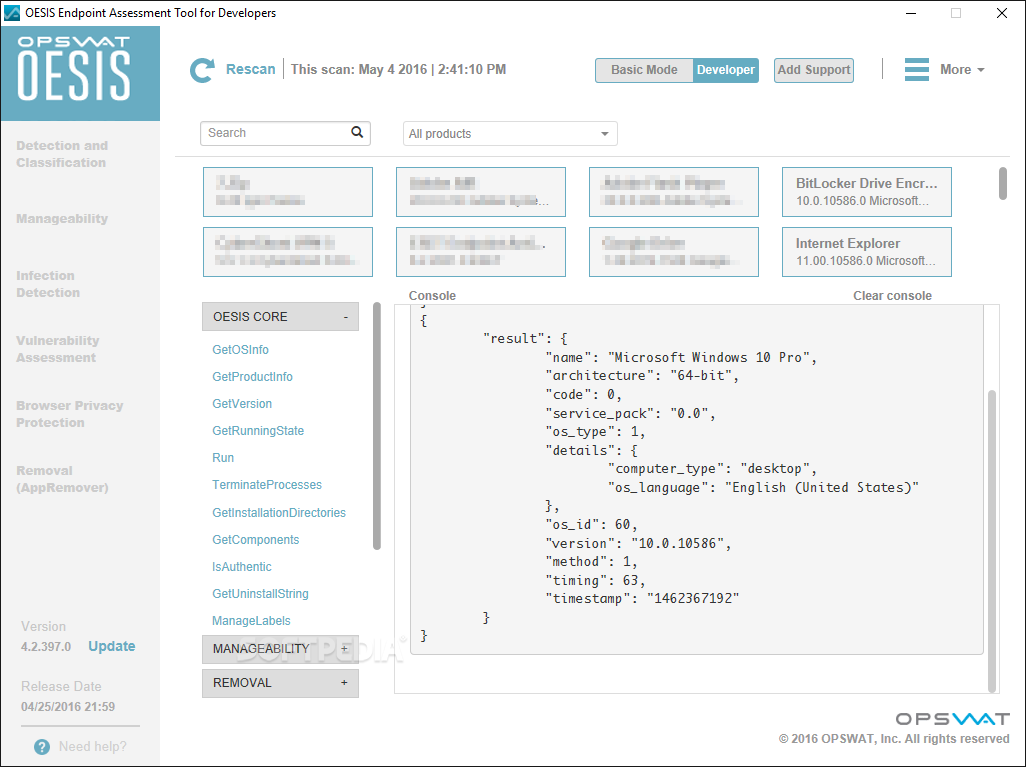This screenshot has height=767, width=1026.
Task: Open Browser Privacy Protection section
Action: click(69, 414)
